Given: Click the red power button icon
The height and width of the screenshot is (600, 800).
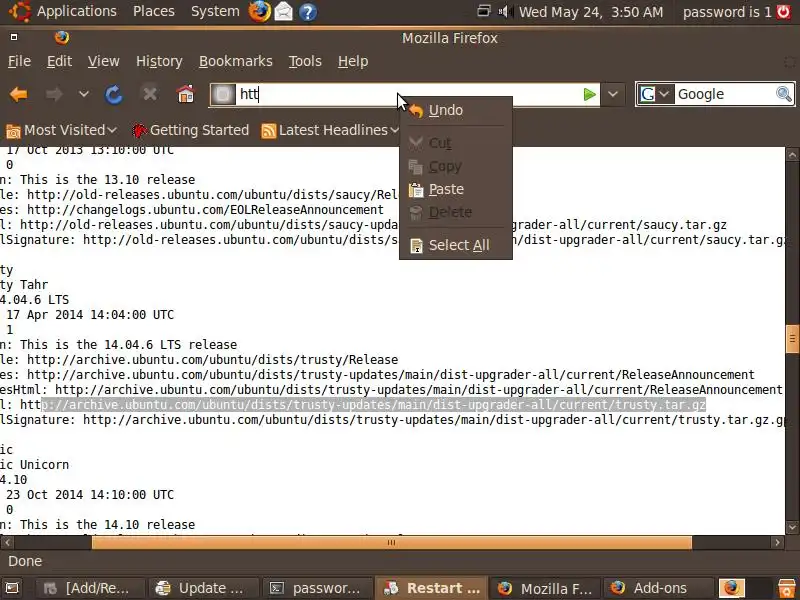Looking at the screenshot, I should (784, 12).
